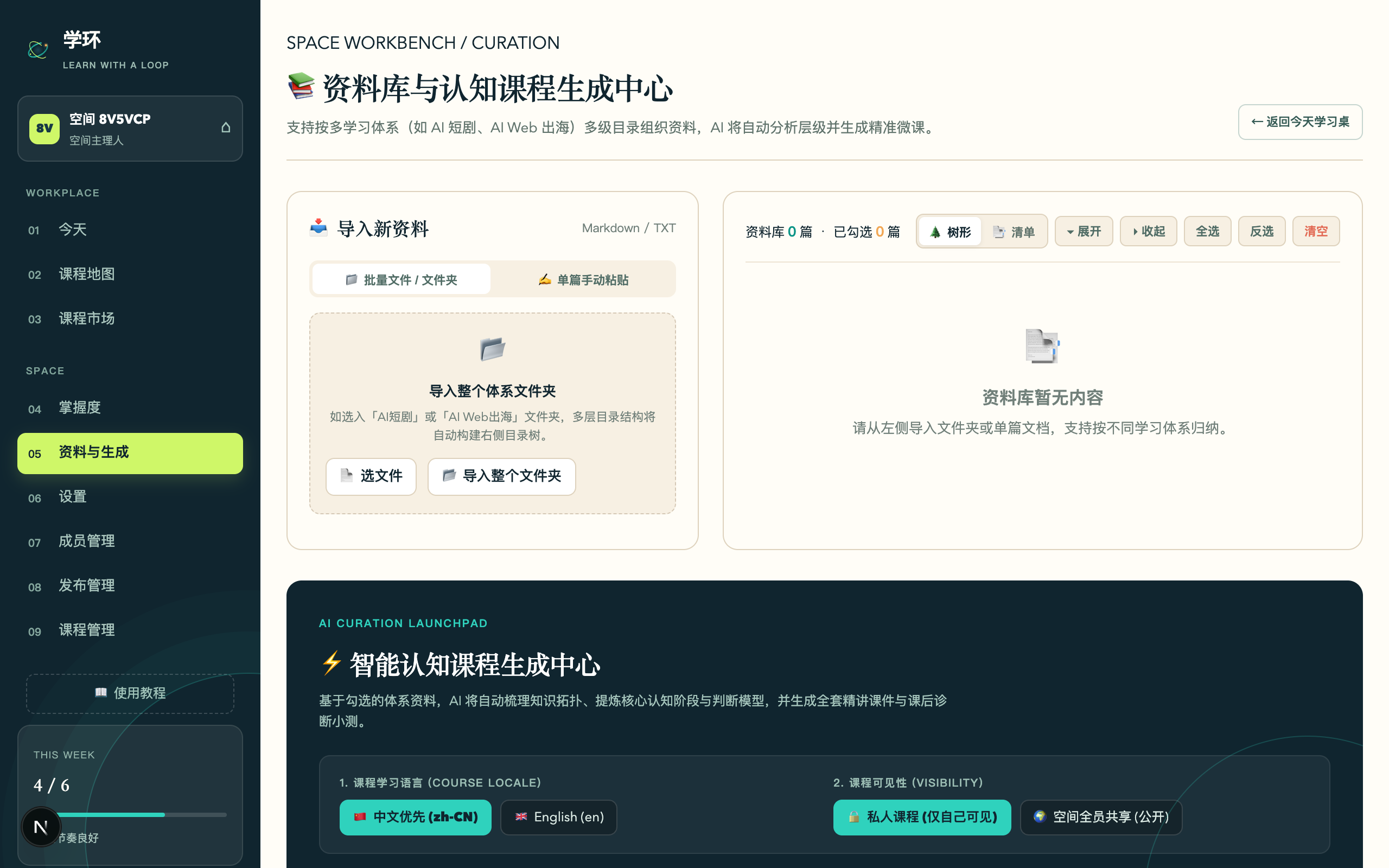Switch to 单篇手动粘贴 tab
This screenshot has height=868, width=1389.
coord(583,279)
